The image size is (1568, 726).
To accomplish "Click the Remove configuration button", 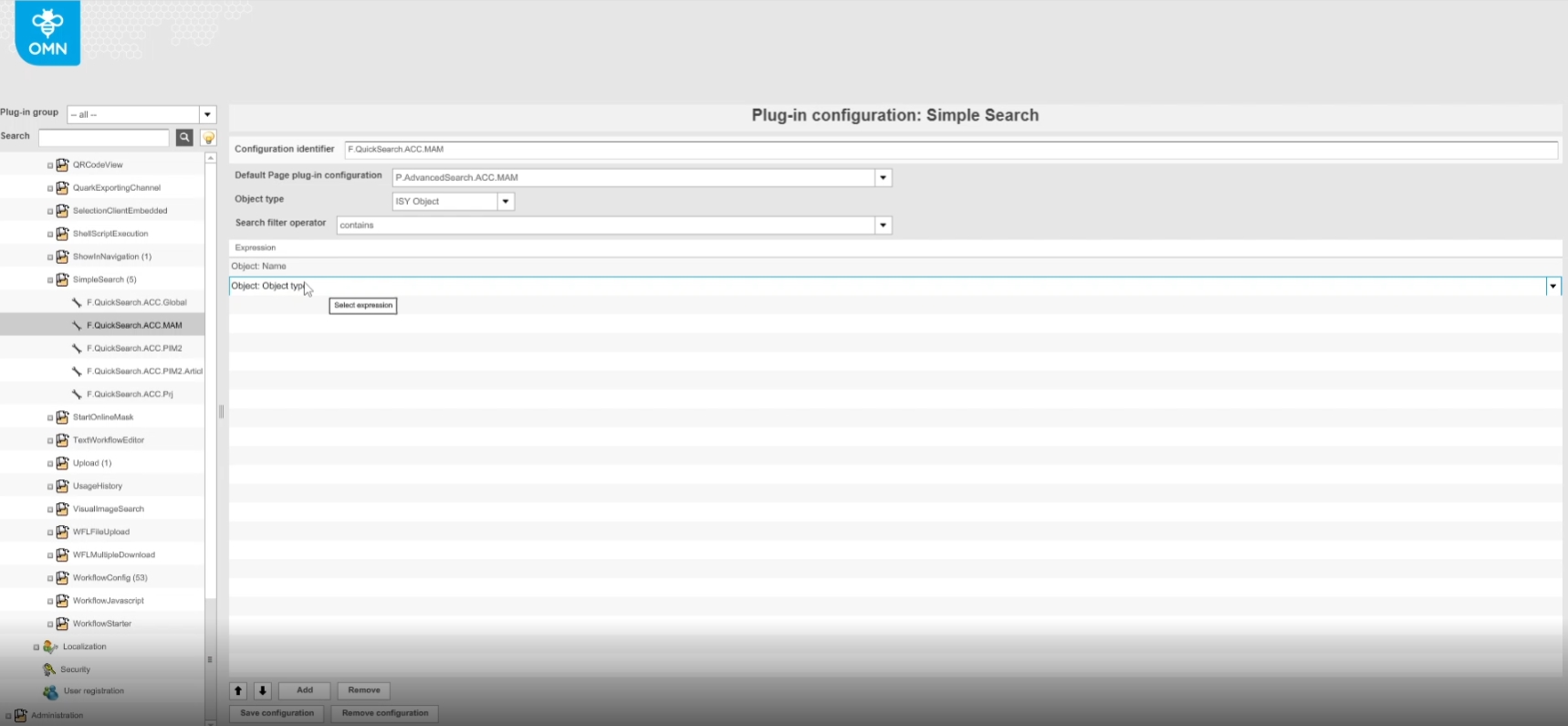I will tap(385, 713).
